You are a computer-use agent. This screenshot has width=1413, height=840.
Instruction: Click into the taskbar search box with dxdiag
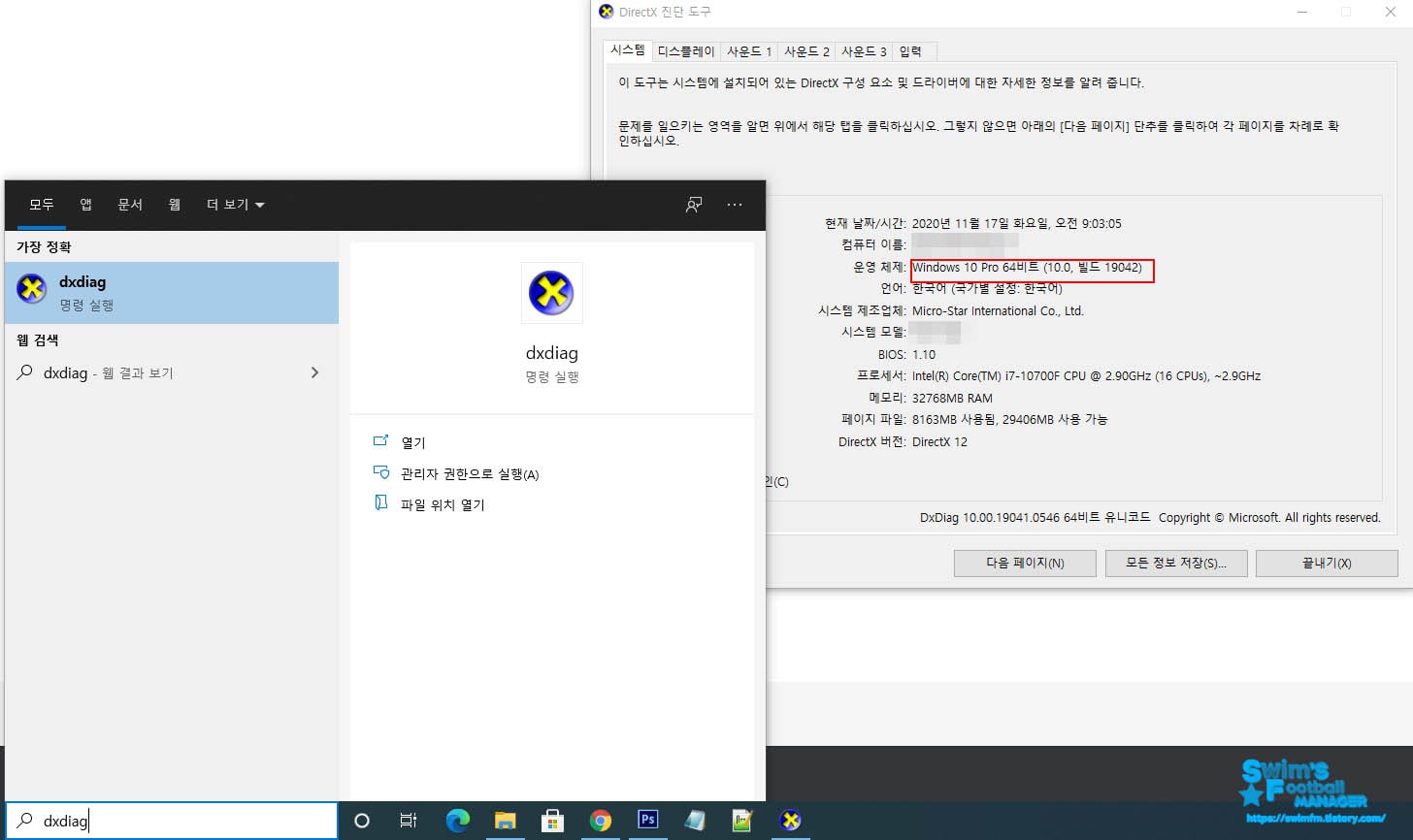coord(172,821)
